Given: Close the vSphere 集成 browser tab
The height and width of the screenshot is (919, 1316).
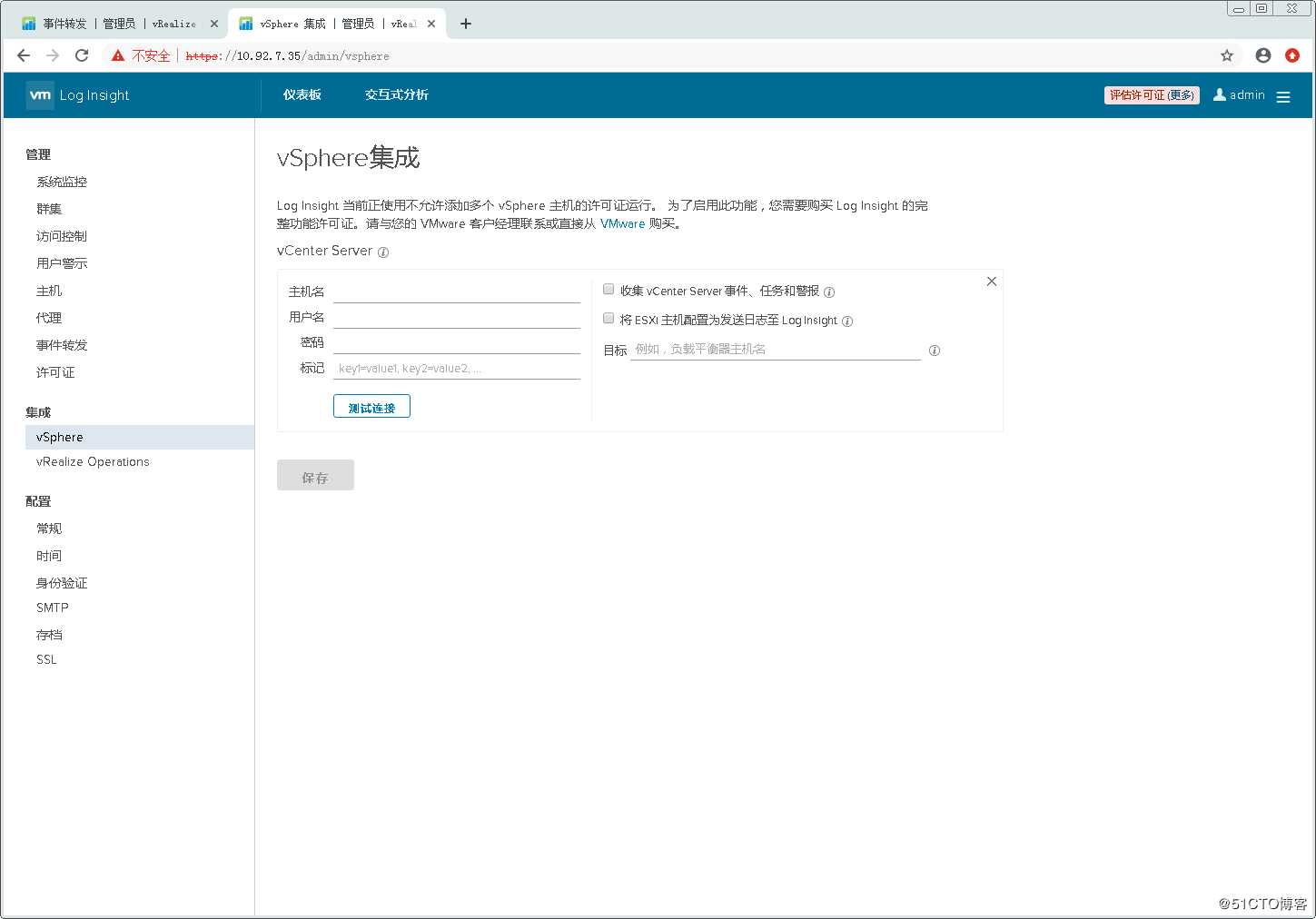Looking at the screenshot, I should click(x=431, y=24).
